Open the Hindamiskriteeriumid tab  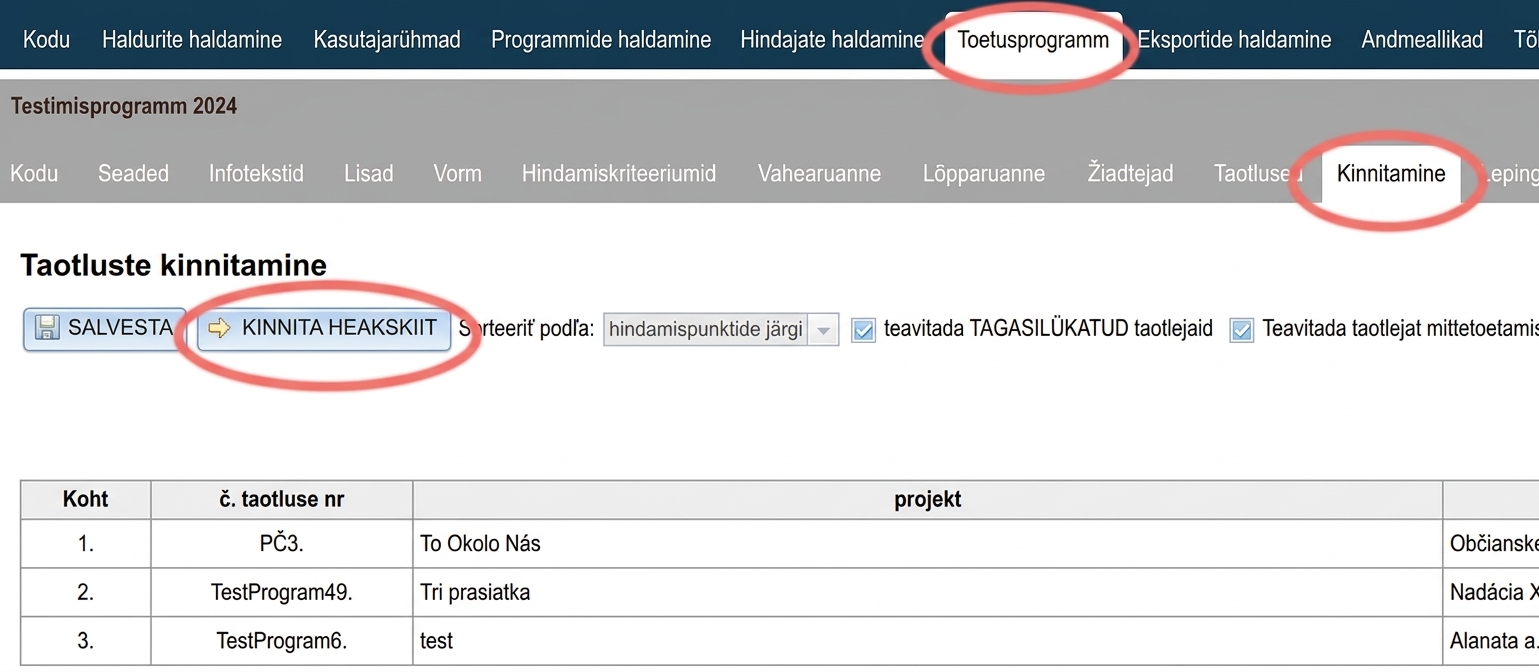pos(619,174)
